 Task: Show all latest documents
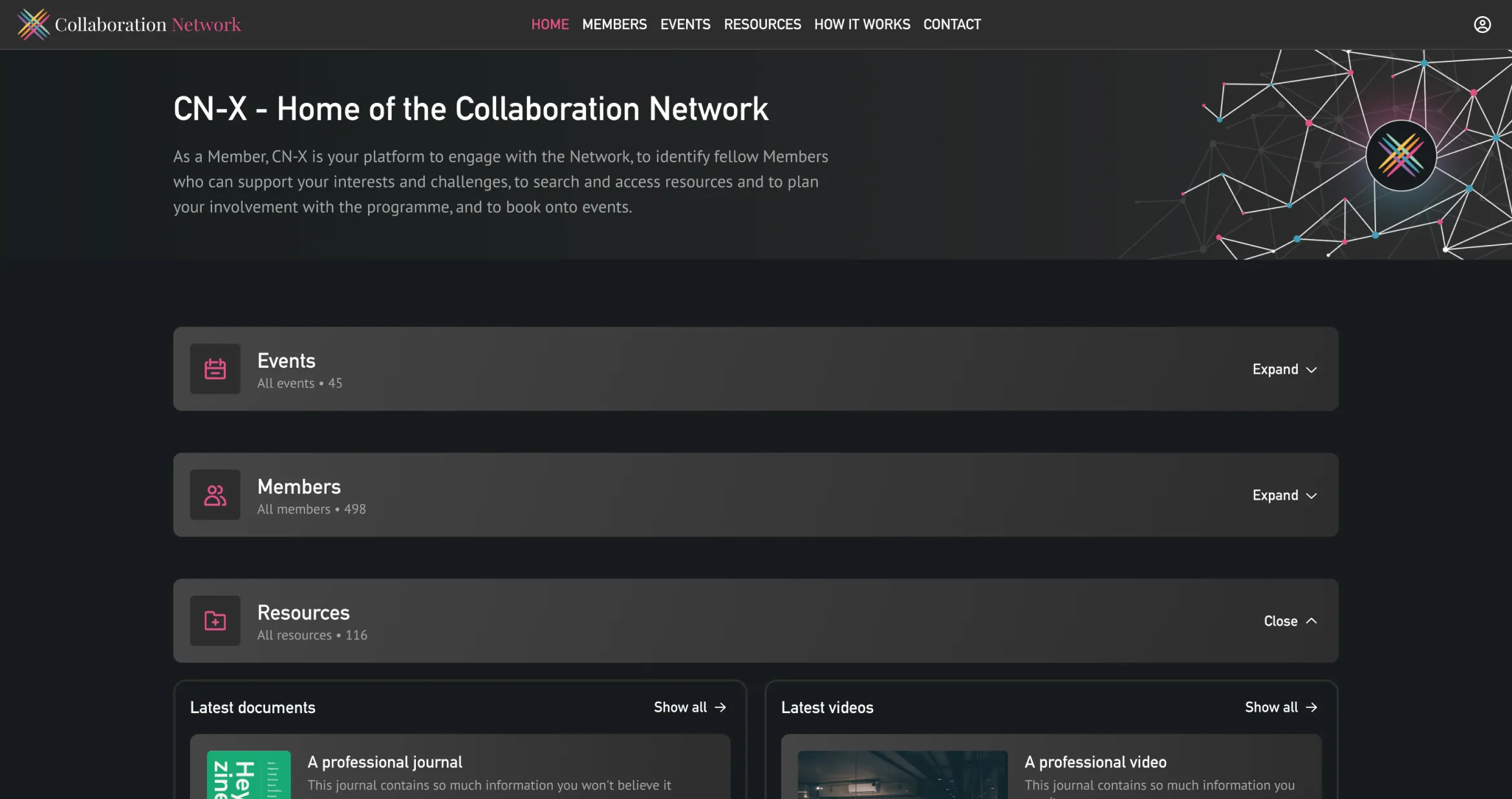tap(690, 707)
